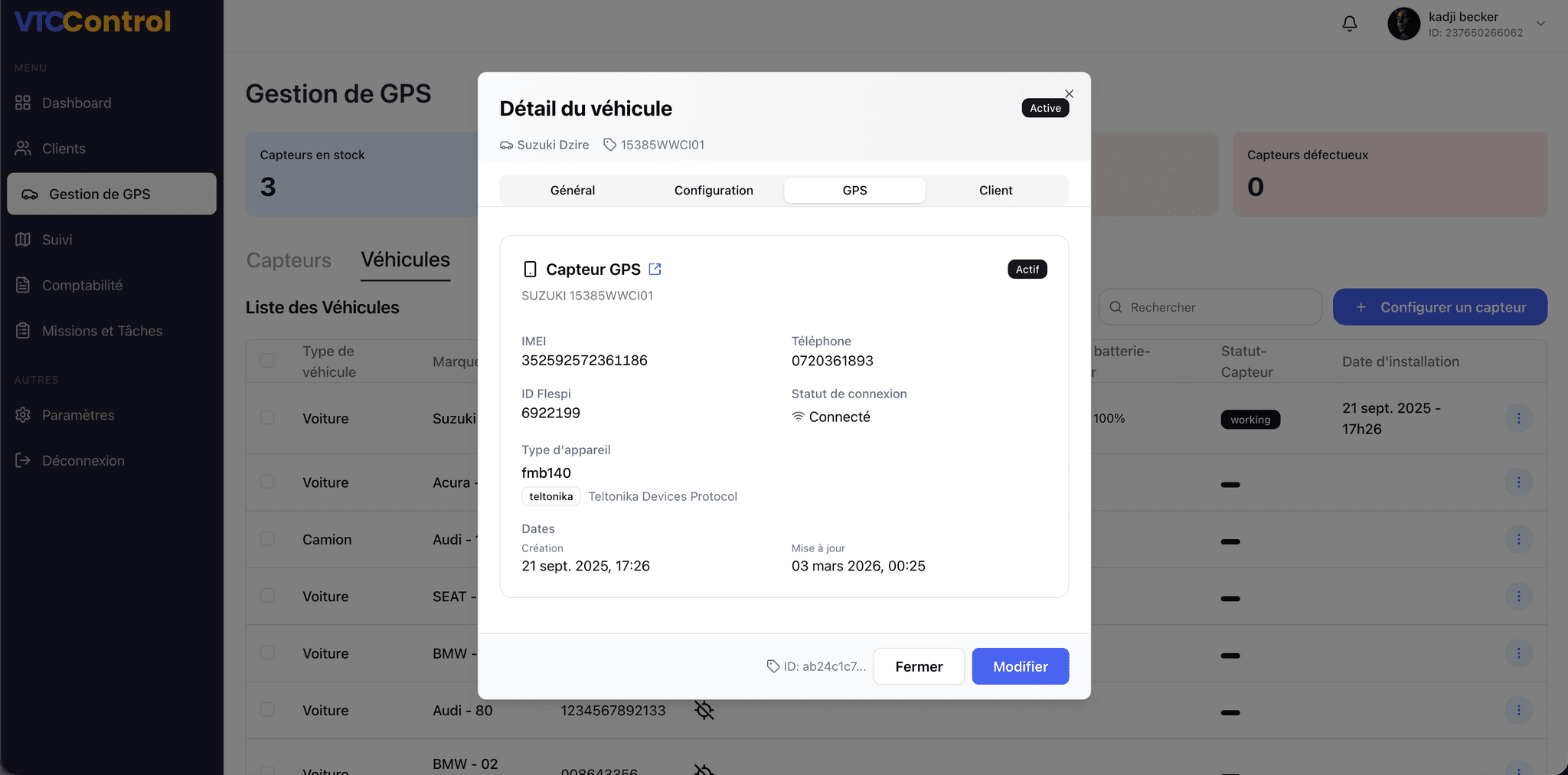Tick the Camion row checkbox

pyautogui.click(x=267, y=539)
